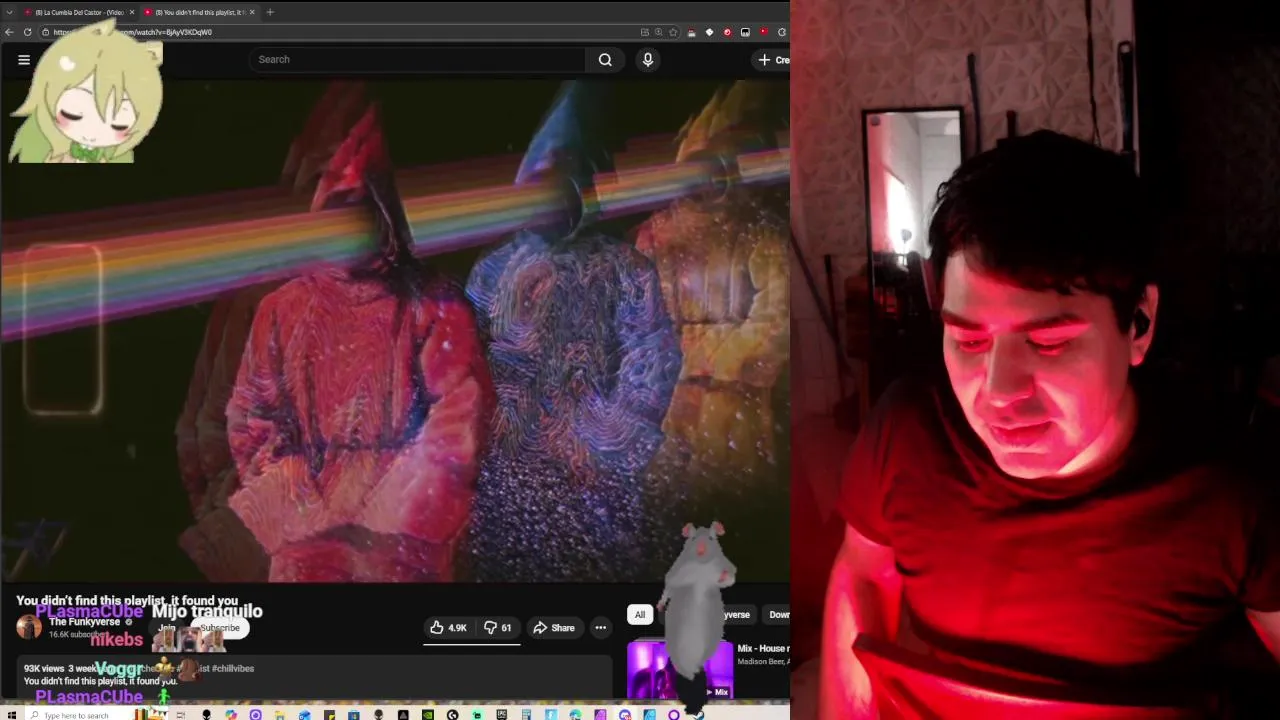Open The Funkyverse channel name link
The width and height of the screenshot is (1280, 720).
click(x=84, y=622)
